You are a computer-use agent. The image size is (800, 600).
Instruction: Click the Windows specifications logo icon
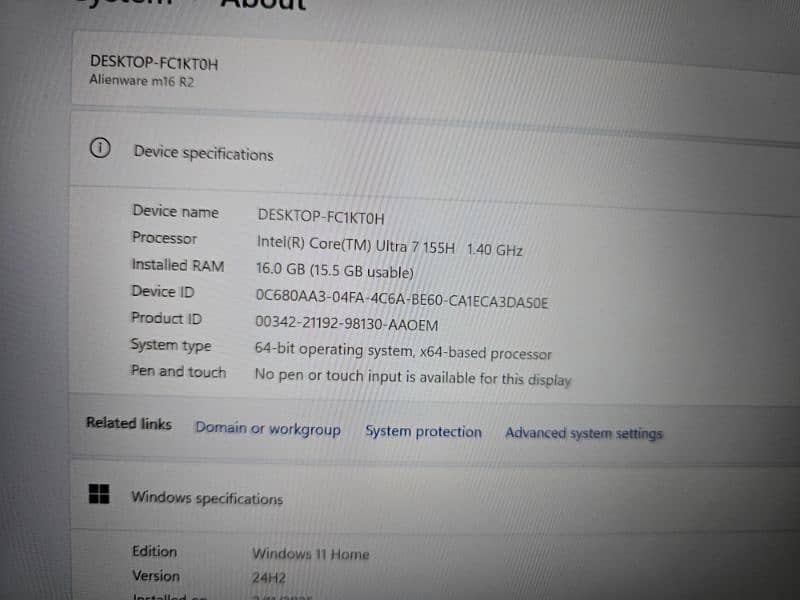click(x=99, y=493)
